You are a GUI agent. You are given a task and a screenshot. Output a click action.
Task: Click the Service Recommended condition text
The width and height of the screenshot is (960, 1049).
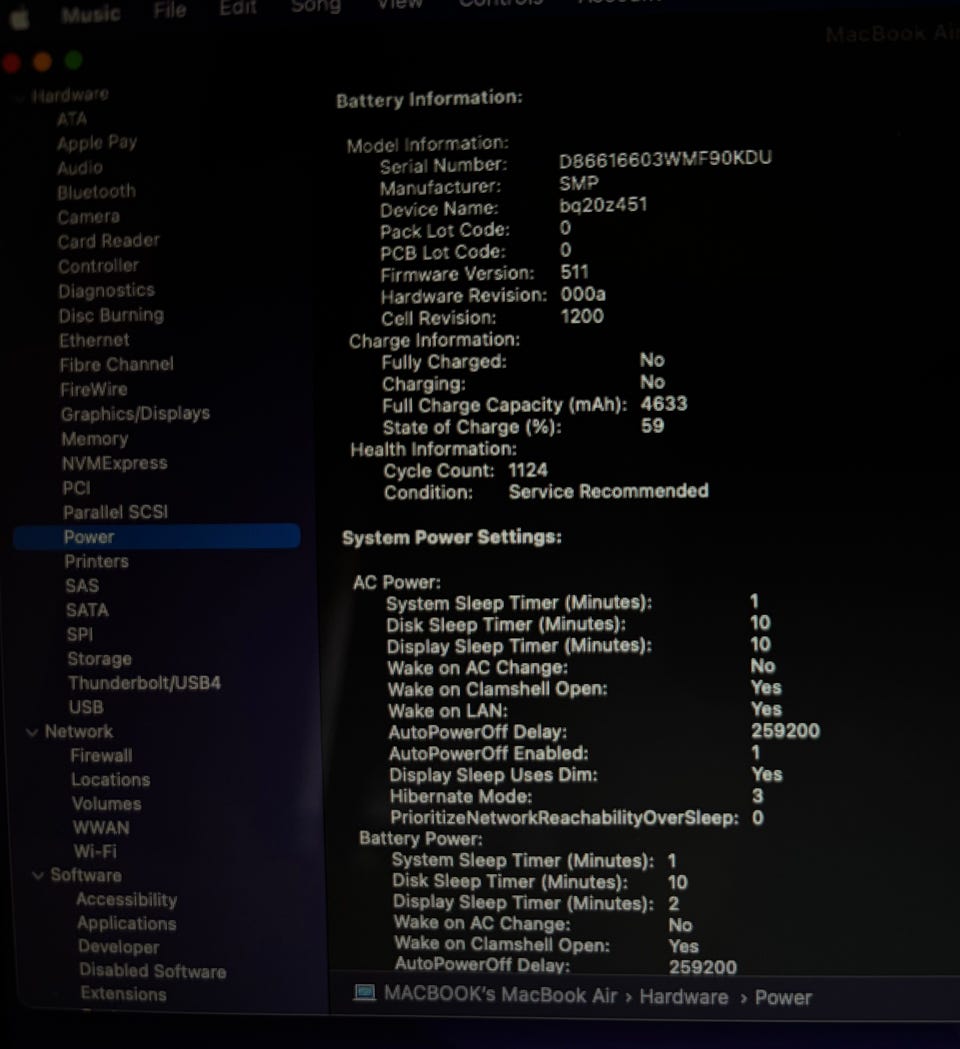608,491
